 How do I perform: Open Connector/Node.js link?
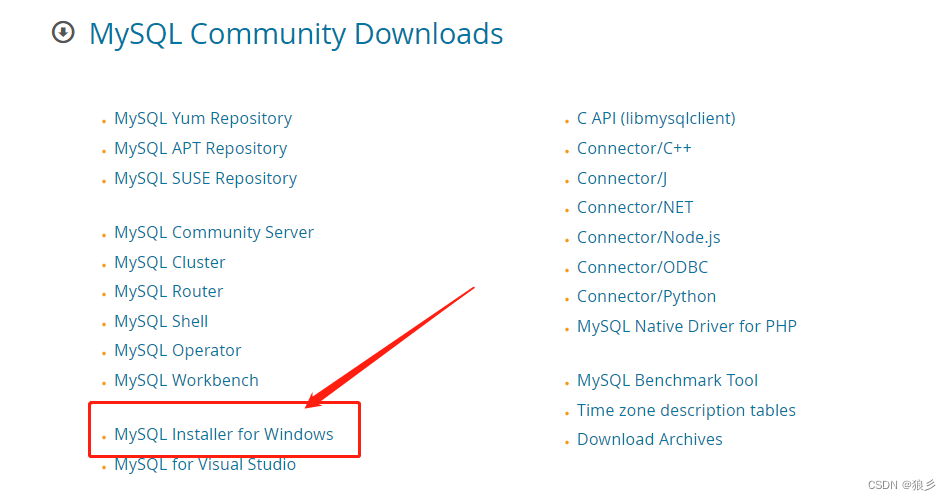(x=648, y=237)
